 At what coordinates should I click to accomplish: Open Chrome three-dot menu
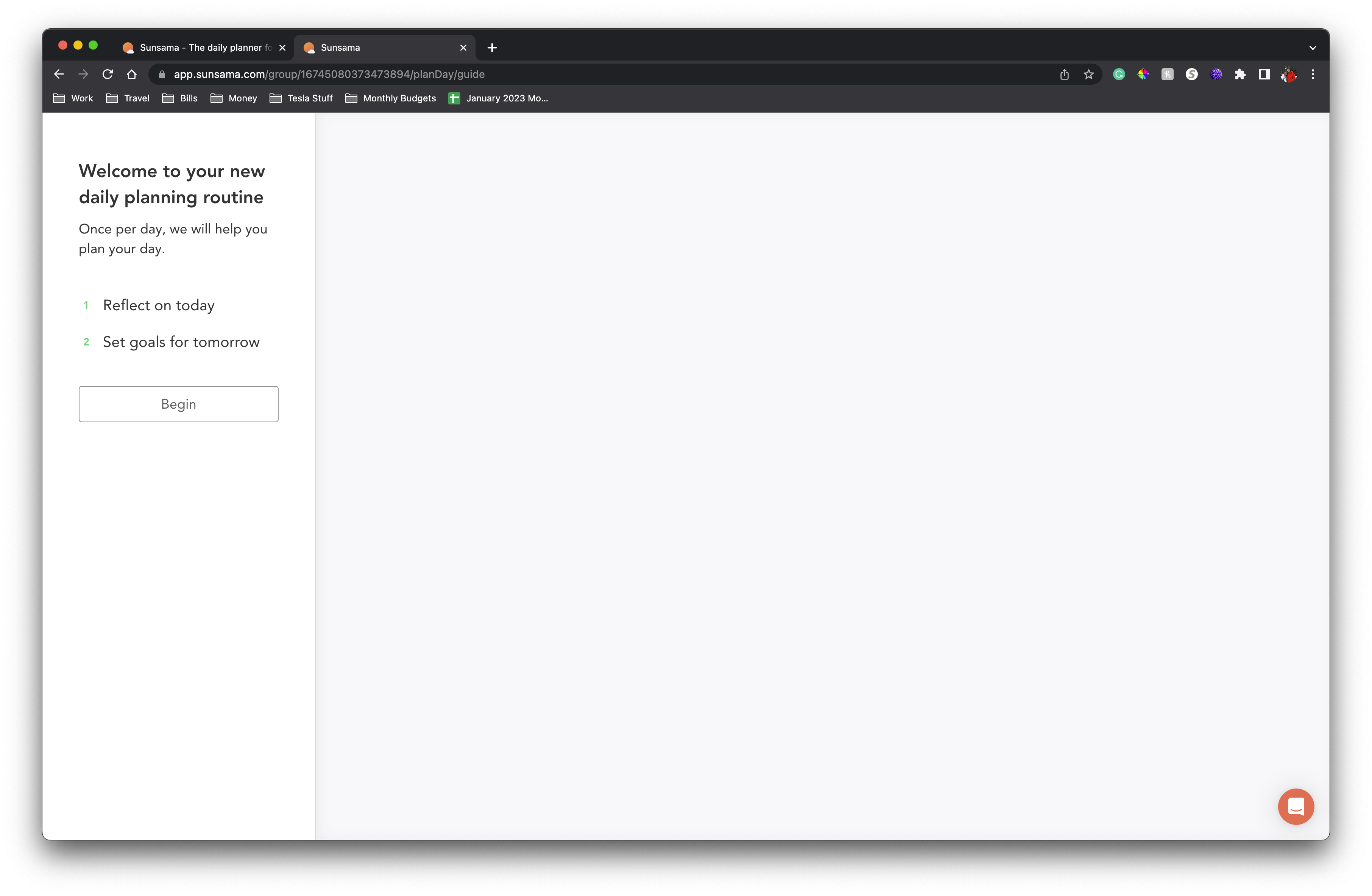pos(1313,74)
